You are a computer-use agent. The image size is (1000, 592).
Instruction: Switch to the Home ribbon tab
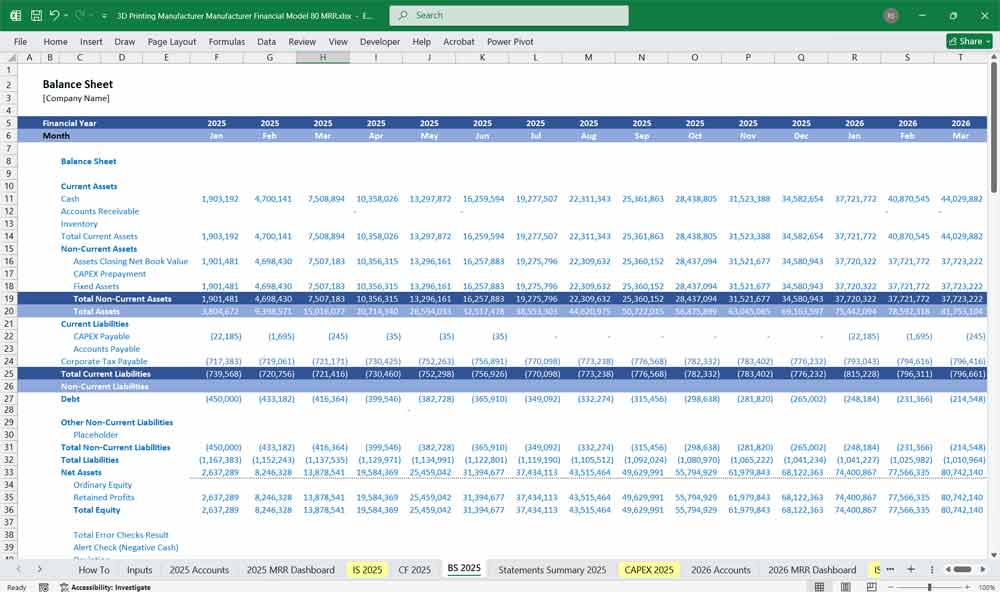55,41
